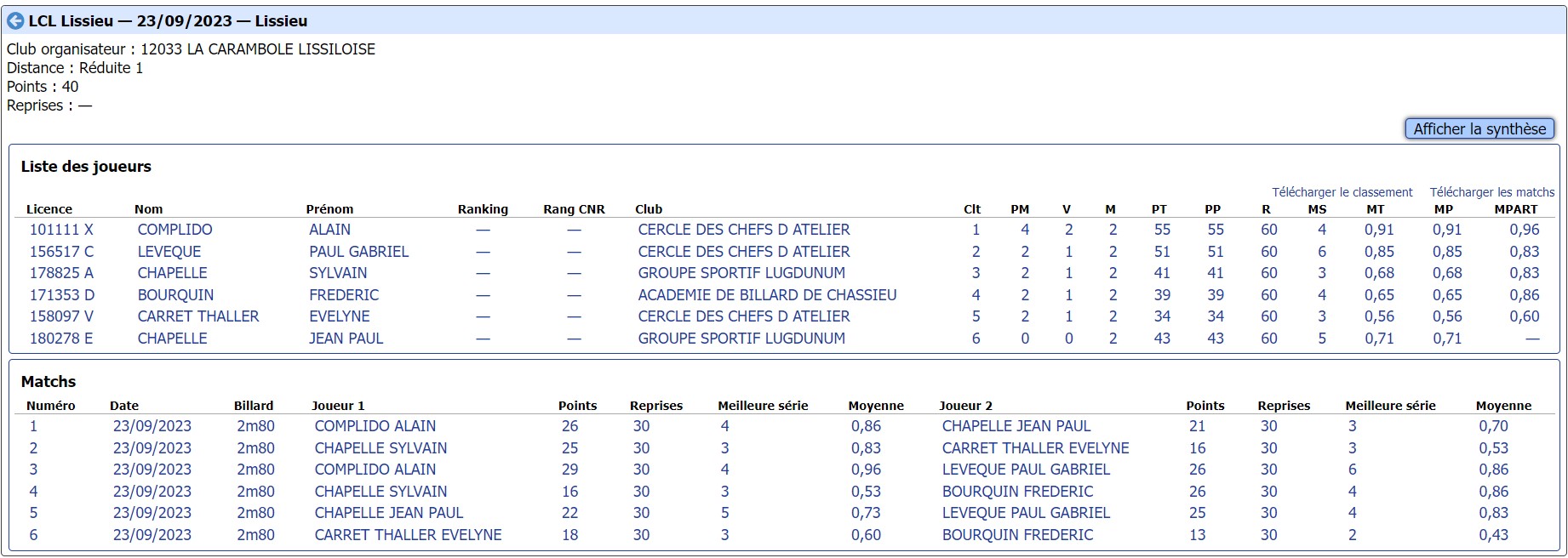Click first name EVELYNE in the players list

pyautogui.click(x=340, y=316)
